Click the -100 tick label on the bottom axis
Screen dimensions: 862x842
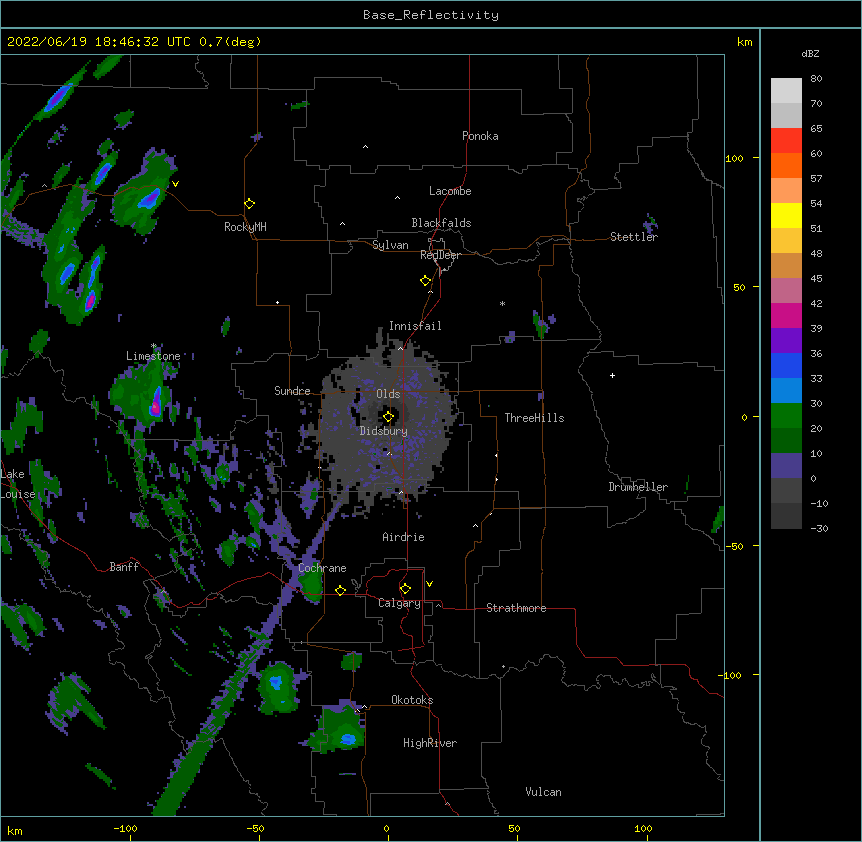click(x=125, y=828)
